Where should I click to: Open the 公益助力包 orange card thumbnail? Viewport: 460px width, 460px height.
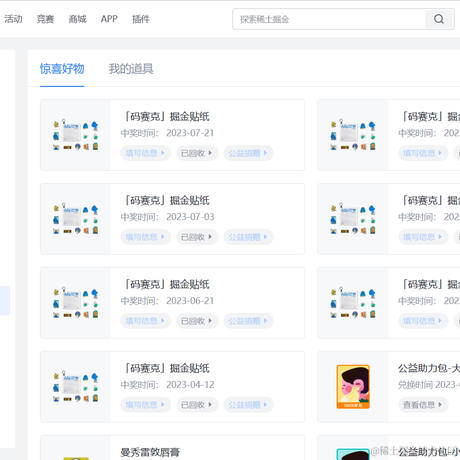(x=353, y=387)
